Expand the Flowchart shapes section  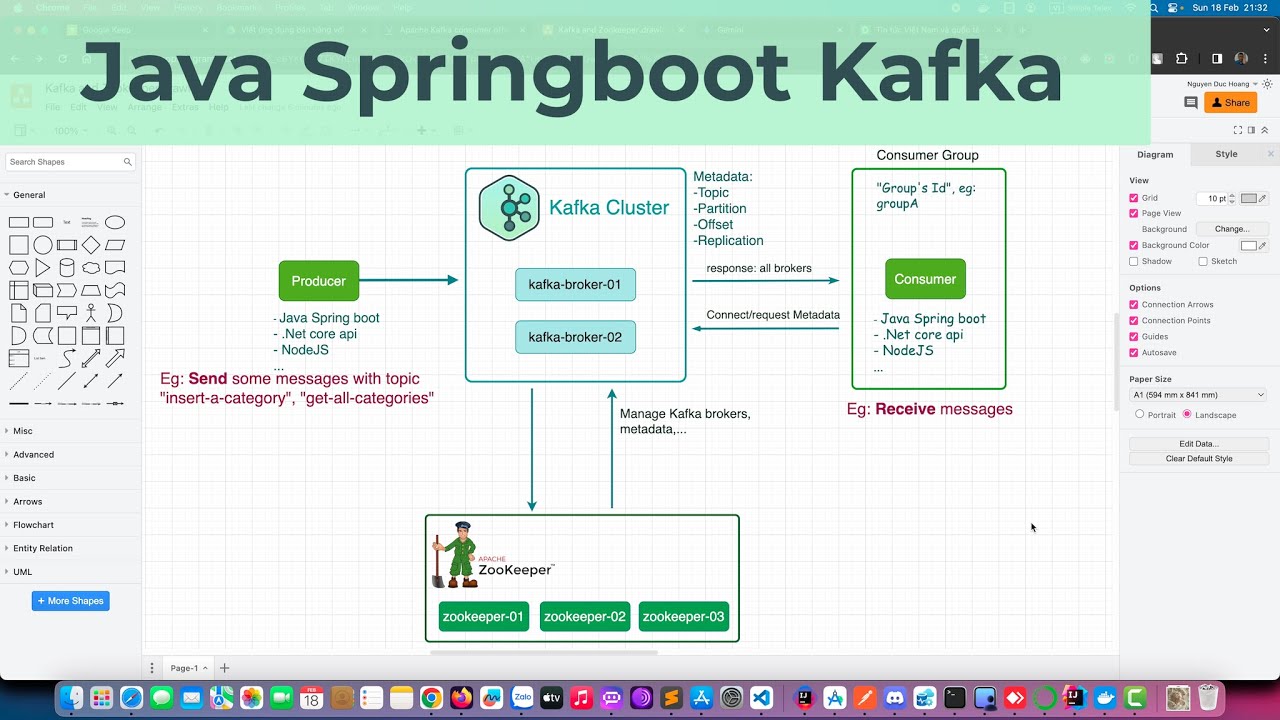70,525
